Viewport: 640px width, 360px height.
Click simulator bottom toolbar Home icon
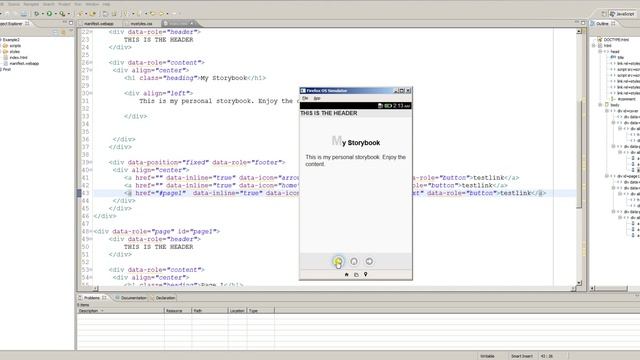click(x=347, y=274)
